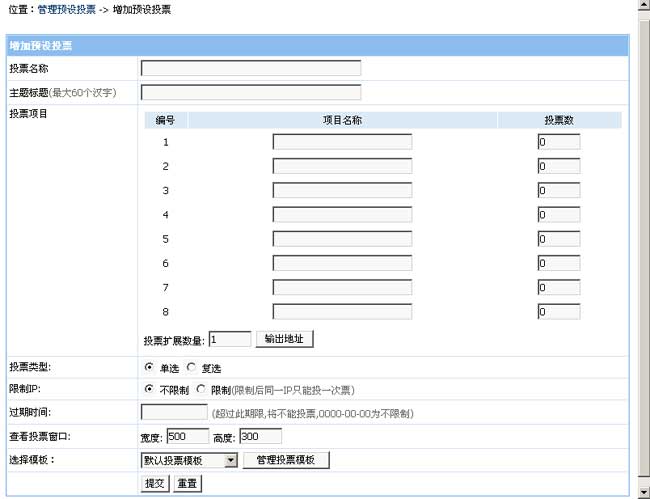Click the 宽度 window width field
The height and width of the screenshot is (499, 650).
pyautogui.click(x=187, y=436)
